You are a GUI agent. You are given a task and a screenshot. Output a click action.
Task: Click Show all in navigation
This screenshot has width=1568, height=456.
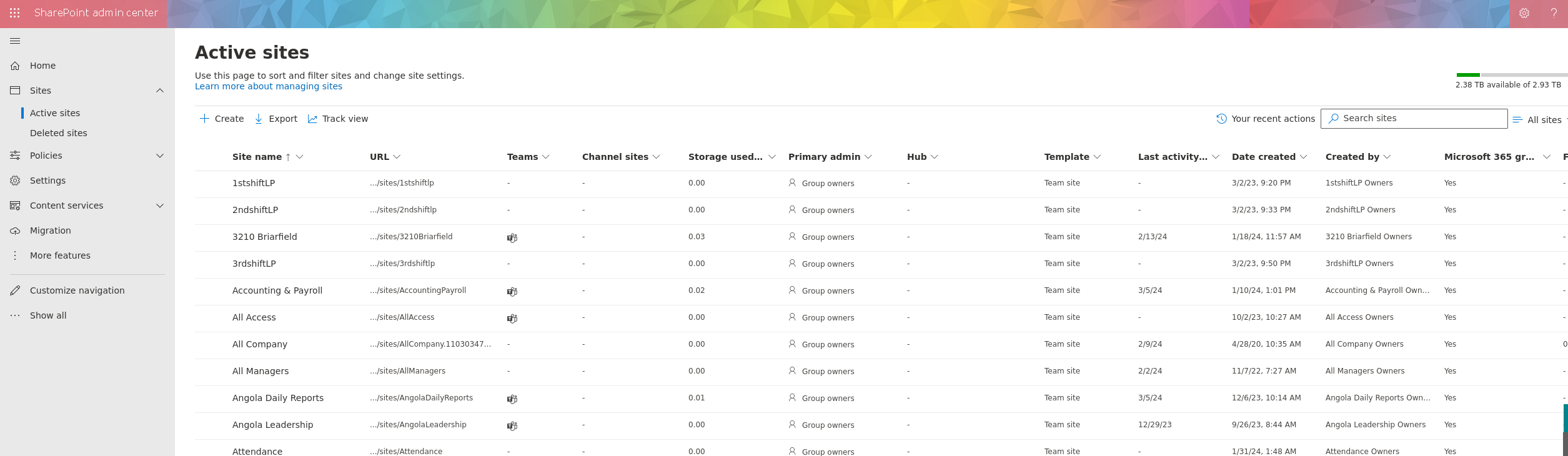pyautogui.click(x=48, y=315)
